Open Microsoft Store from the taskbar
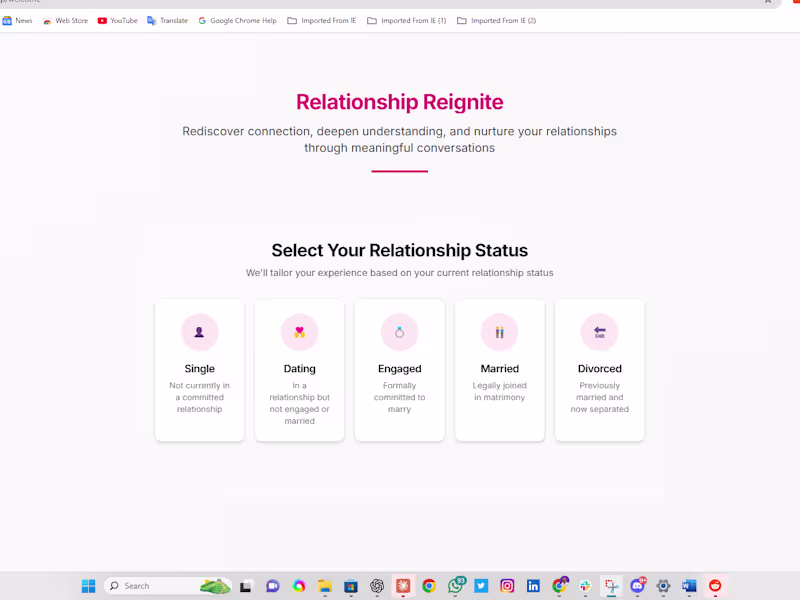Image resolution: width=800 pixels, height=600 pixels. coord(351,586)
